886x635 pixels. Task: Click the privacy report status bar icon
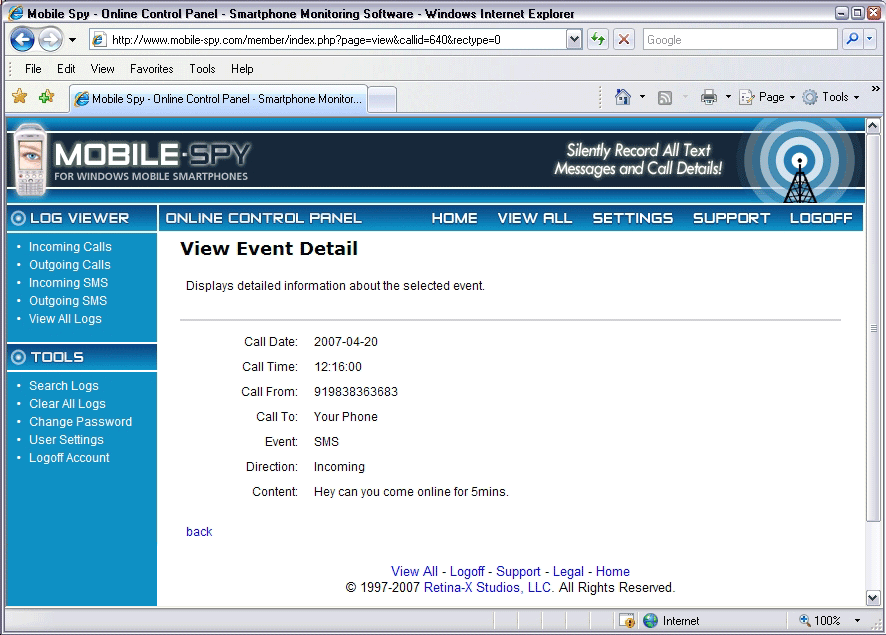click(x=627, y=621)
